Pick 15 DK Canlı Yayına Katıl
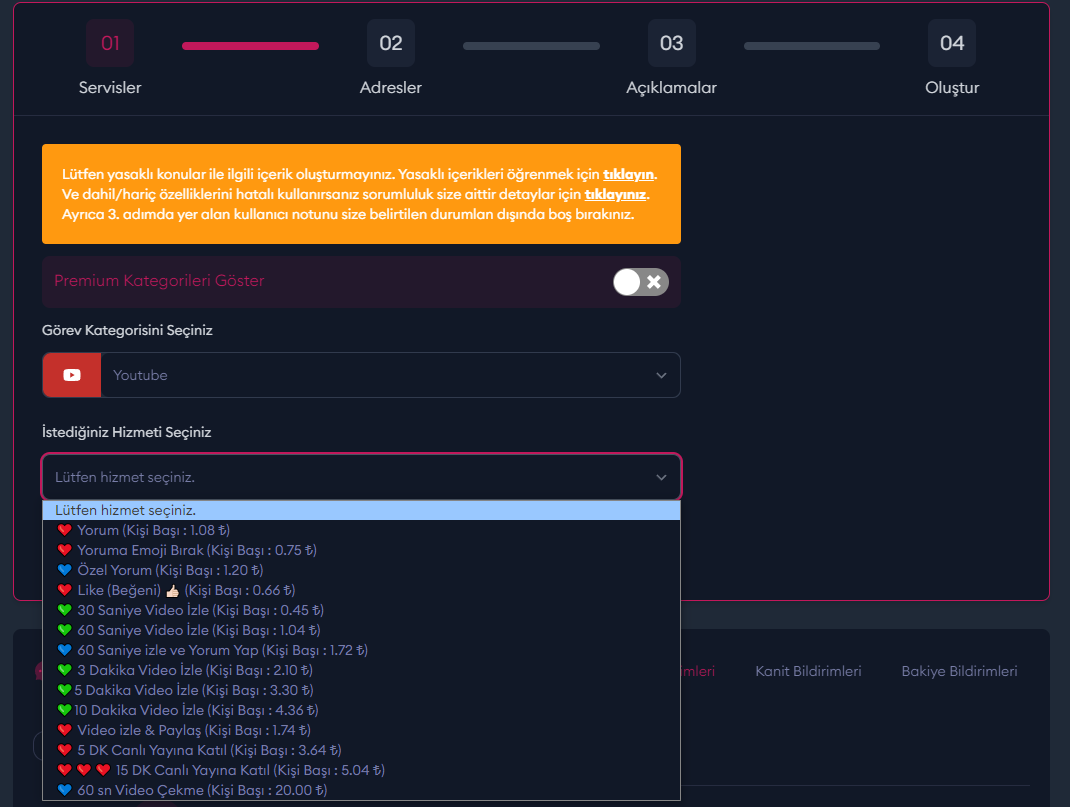Viewport: 1070px width, 807px height. (x=361, y=770)
